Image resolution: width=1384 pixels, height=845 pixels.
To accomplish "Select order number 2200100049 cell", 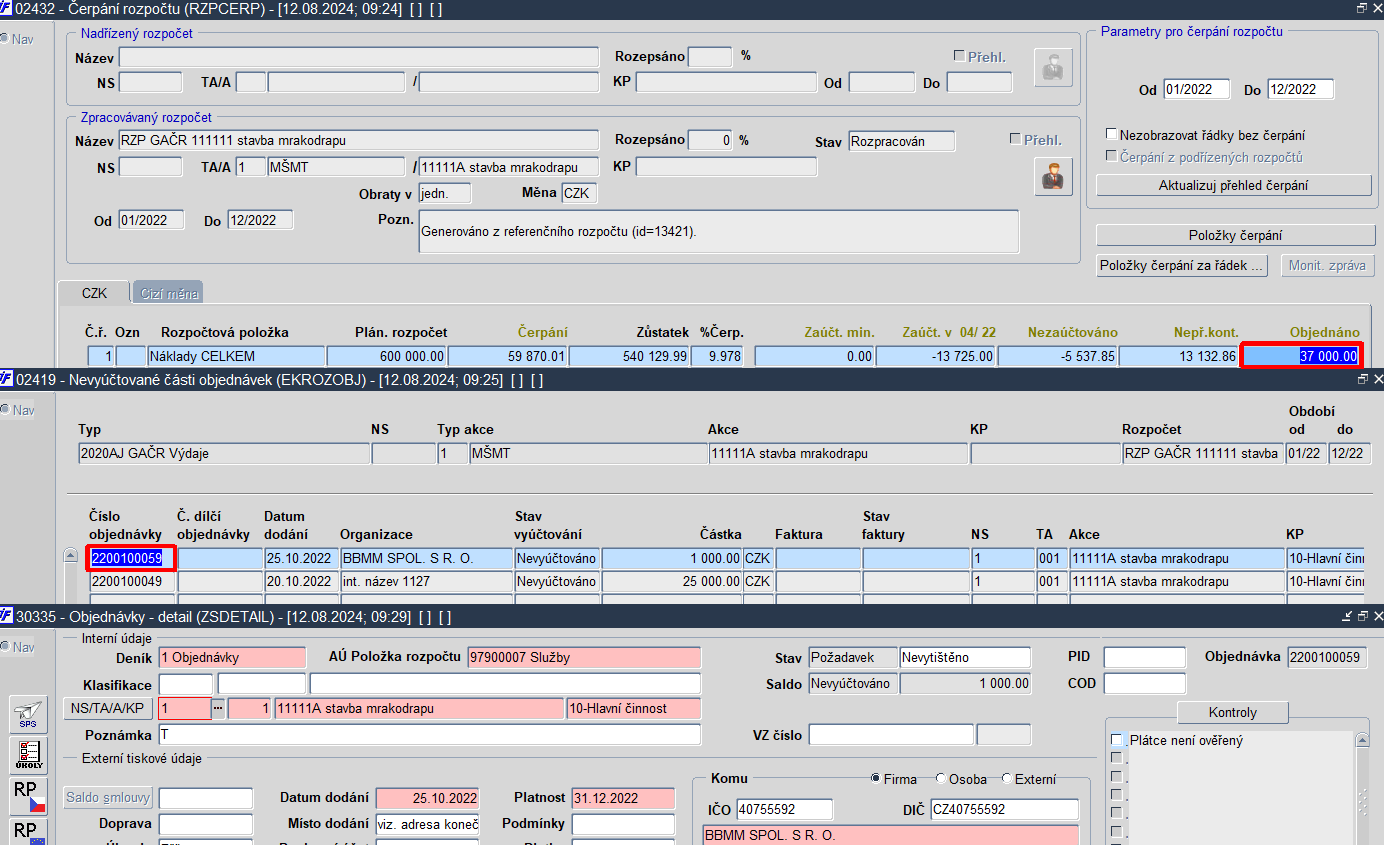I will [x=133, y=581].
